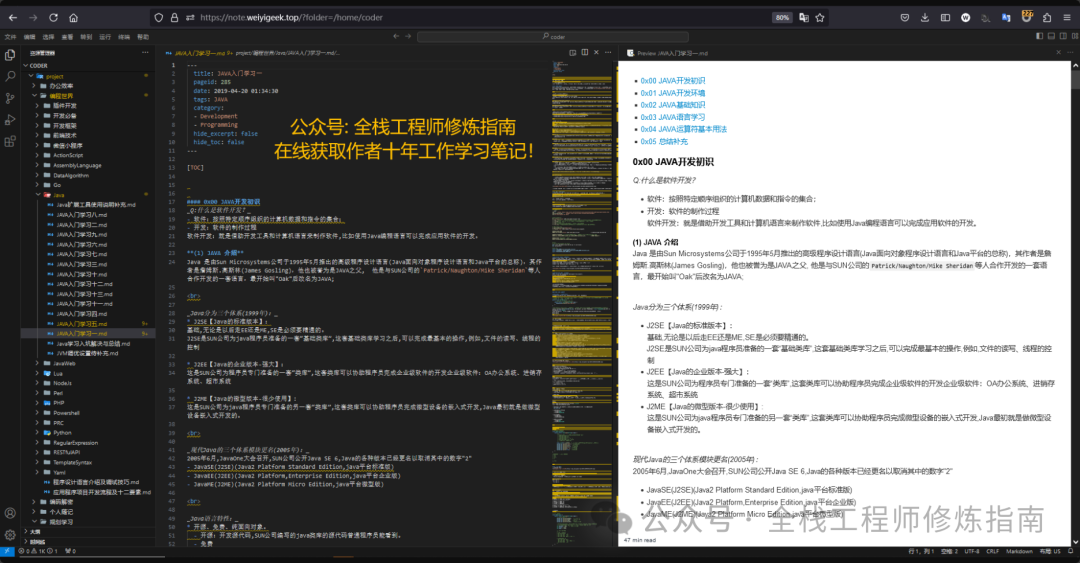Bookmark this page with the star icon
The height and width of the screenshot is (563, 1080).
820,18
